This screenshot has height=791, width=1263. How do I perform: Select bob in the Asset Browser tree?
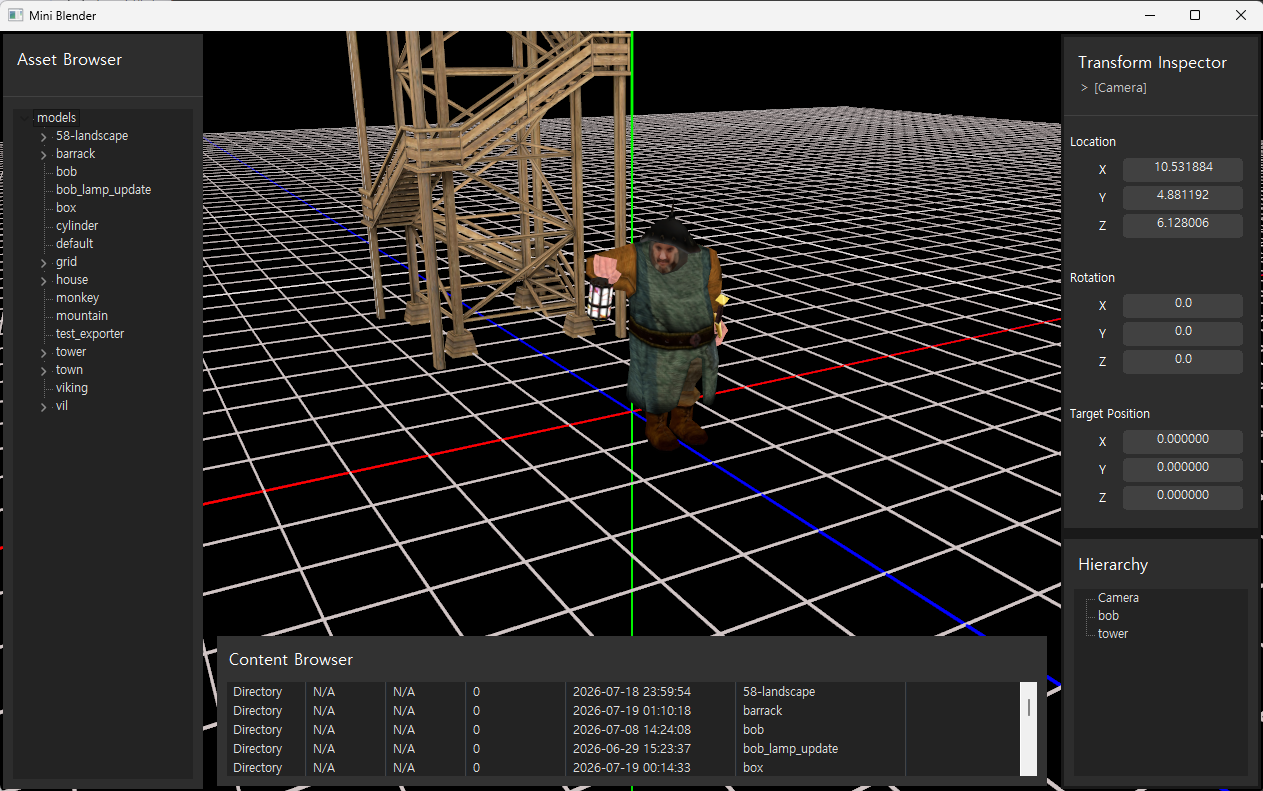pyautogui.click(x=66, y=172)
